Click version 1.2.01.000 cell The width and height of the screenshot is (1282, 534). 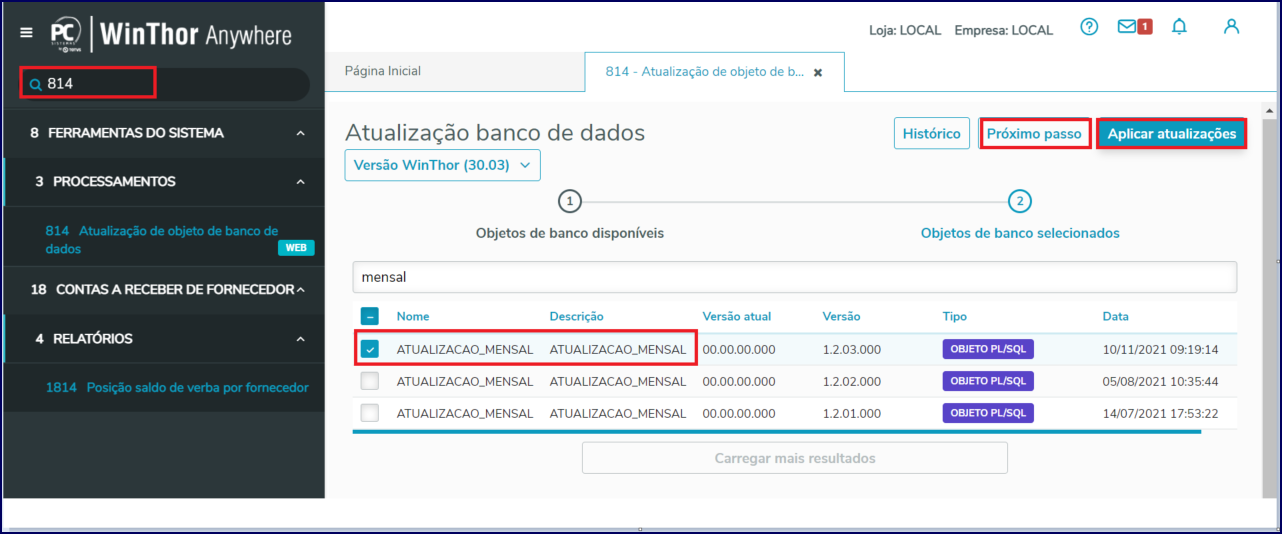(851, 414)
